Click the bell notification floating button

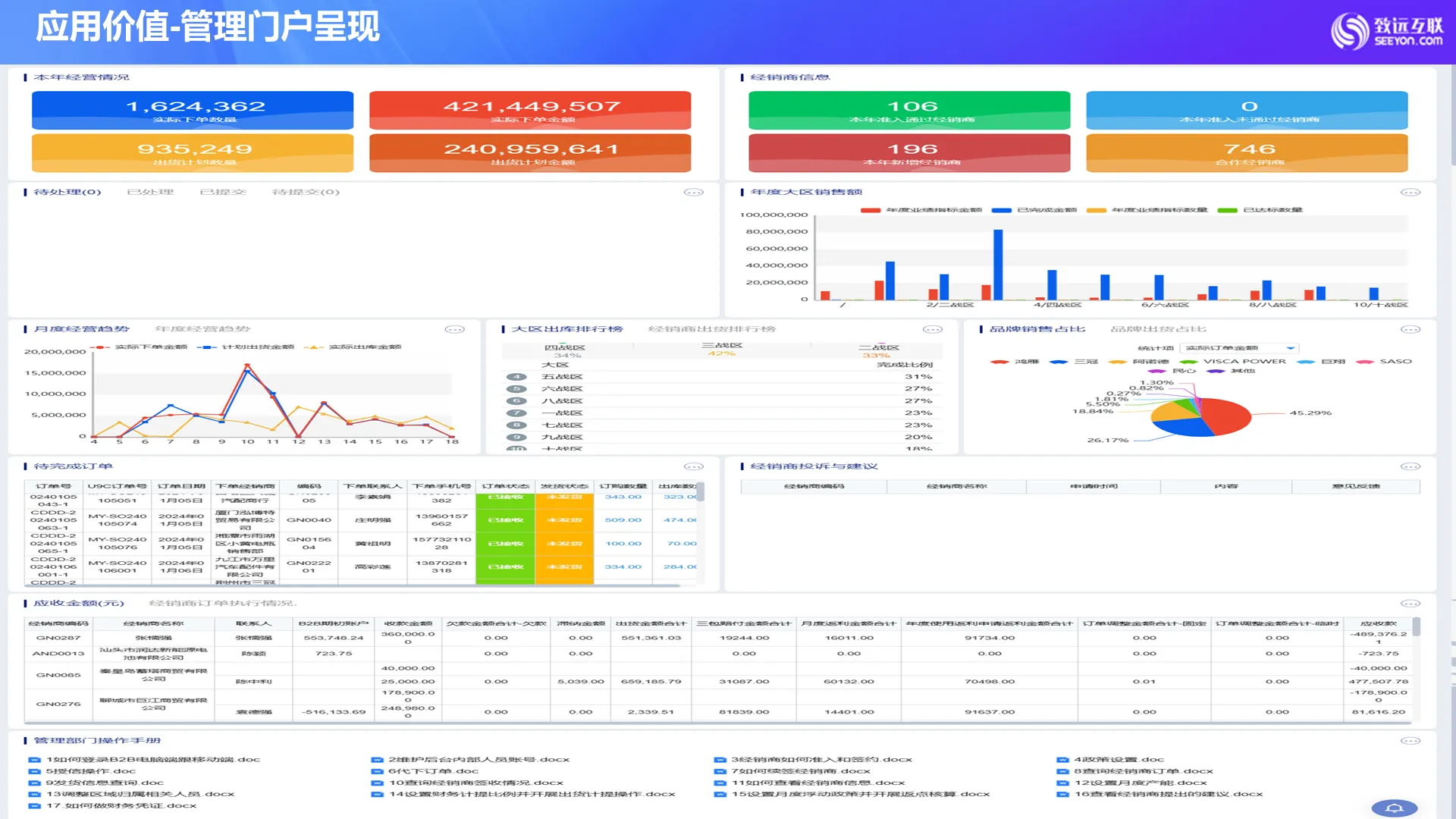click(x=1394, y=808)
